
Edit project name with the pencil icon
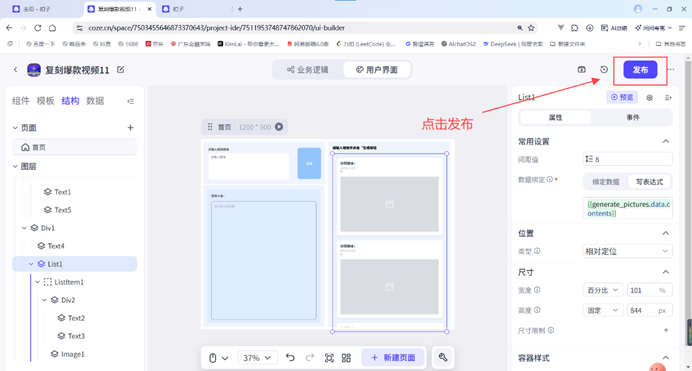[120, 69]
